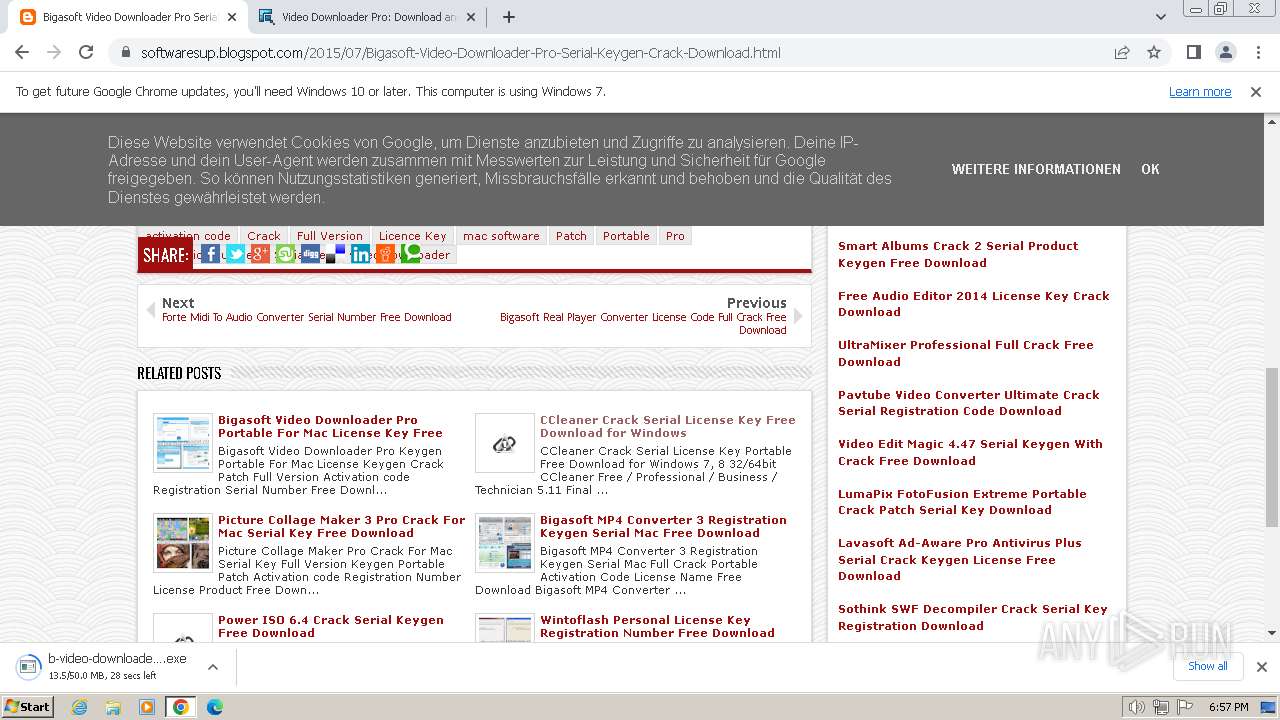Share the post on LinkedIn
The image size is (1280, 720).
click(360, 254)
